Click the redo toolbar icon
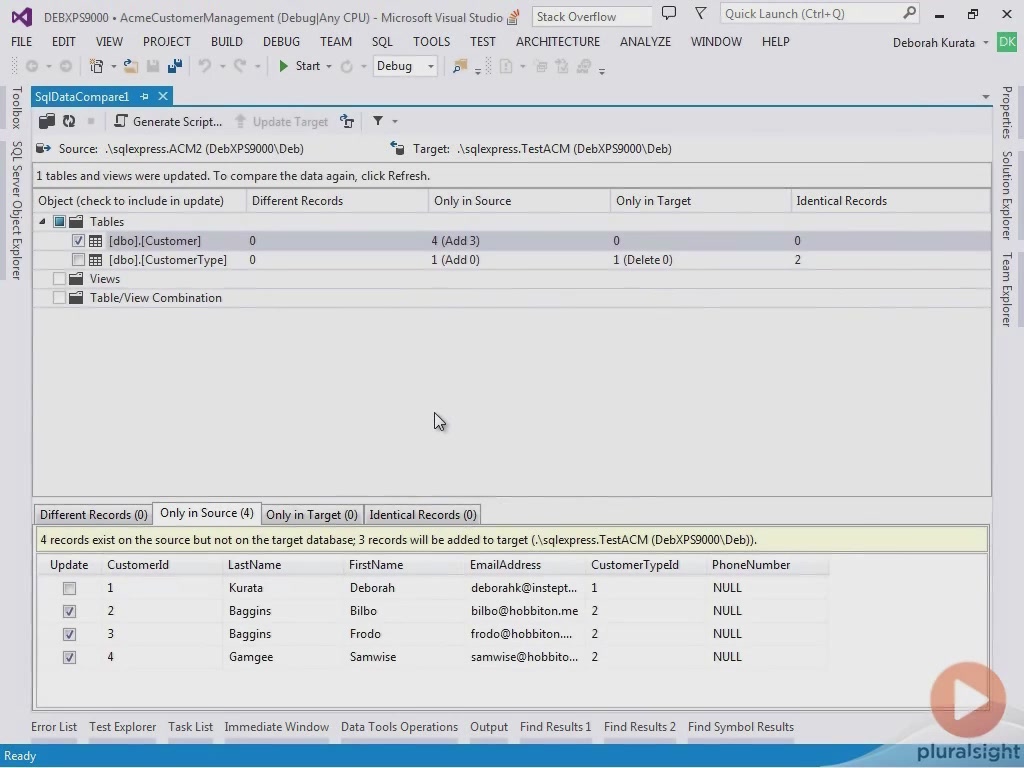 [x=240, y=66]
